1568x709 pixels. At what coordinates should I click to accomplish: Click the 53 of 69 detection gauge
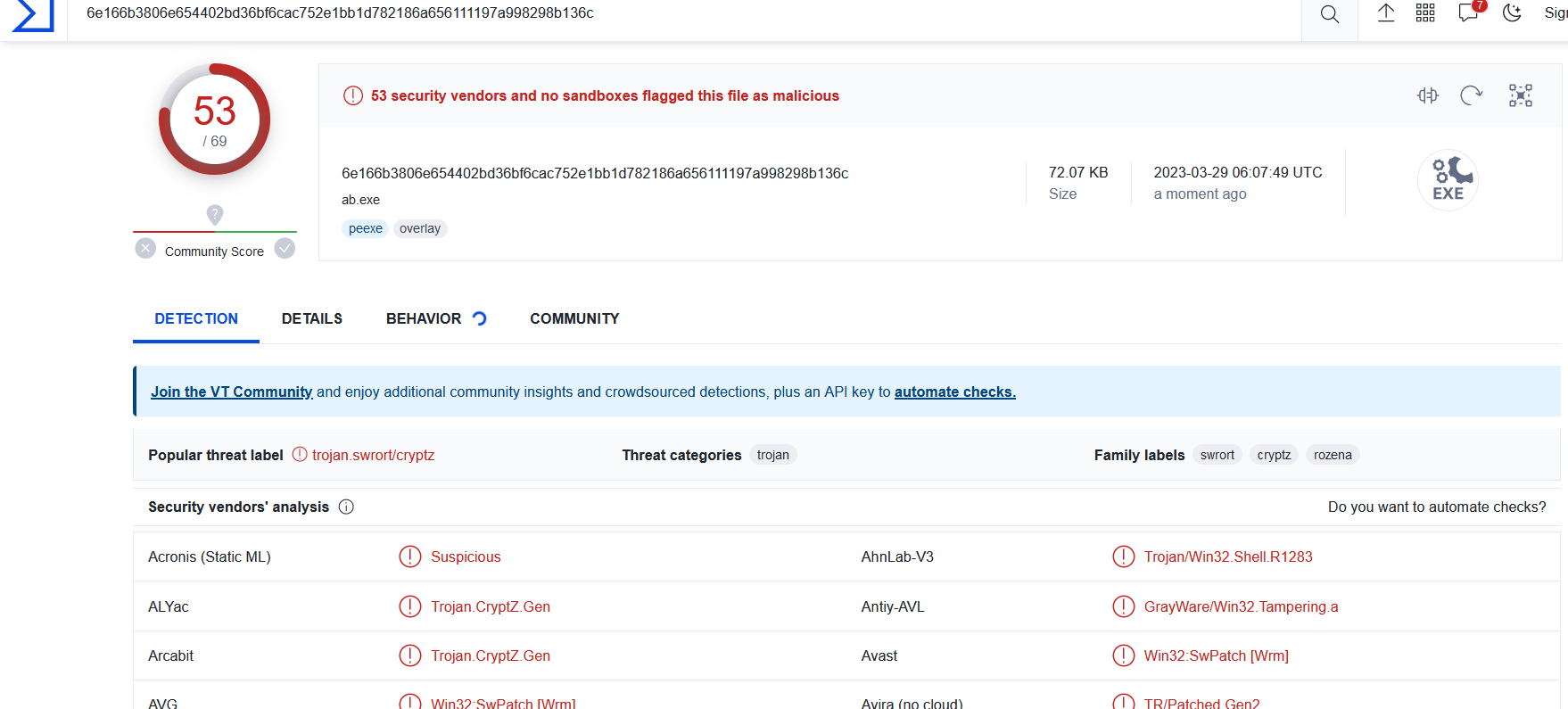point(215,119)
